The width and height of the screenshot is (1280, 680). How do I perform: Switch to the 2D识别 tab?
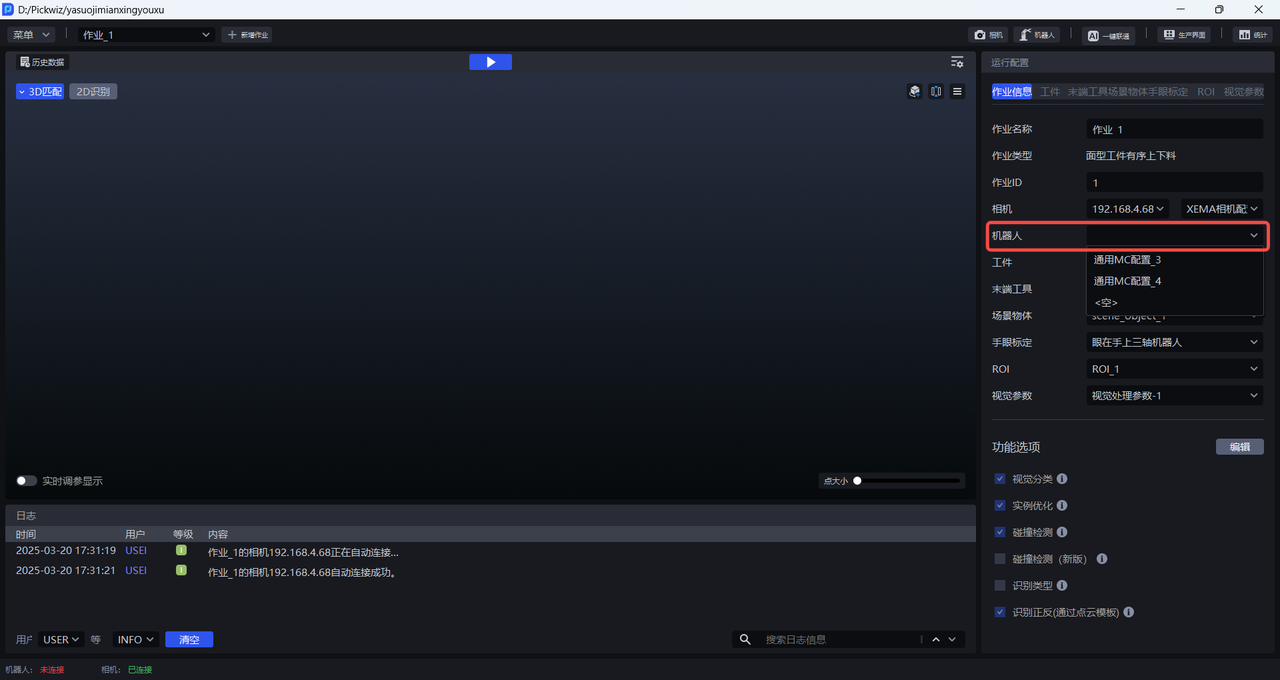[x=93, y=92]
